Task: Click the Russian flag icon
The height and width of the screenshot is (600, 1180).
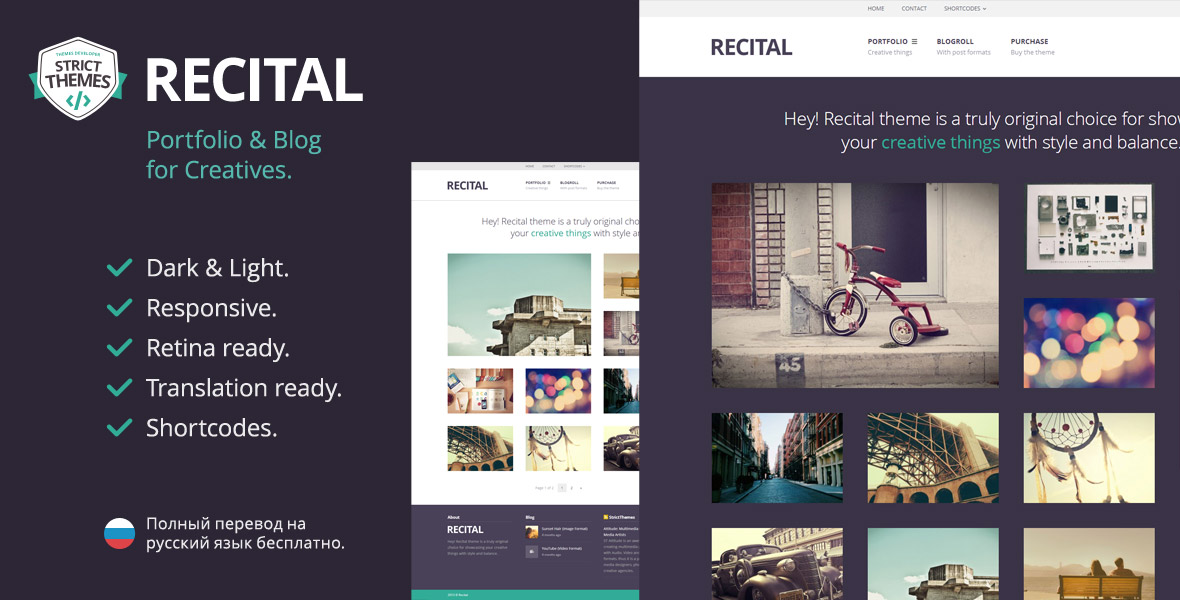Action: (x=119, y=533)
